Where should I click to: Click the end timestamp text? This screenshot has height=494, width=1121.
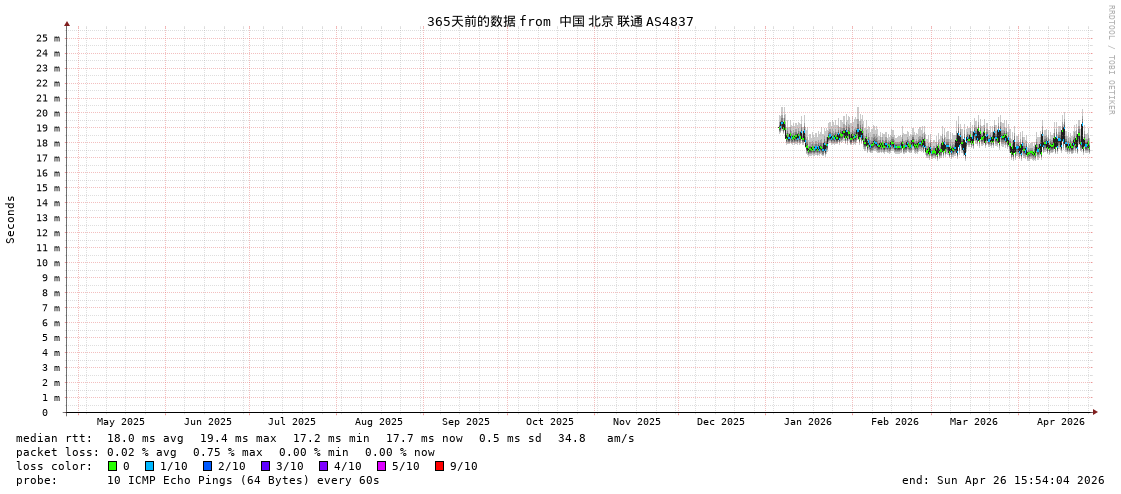pyautogui.click(x=1003, y=480)
